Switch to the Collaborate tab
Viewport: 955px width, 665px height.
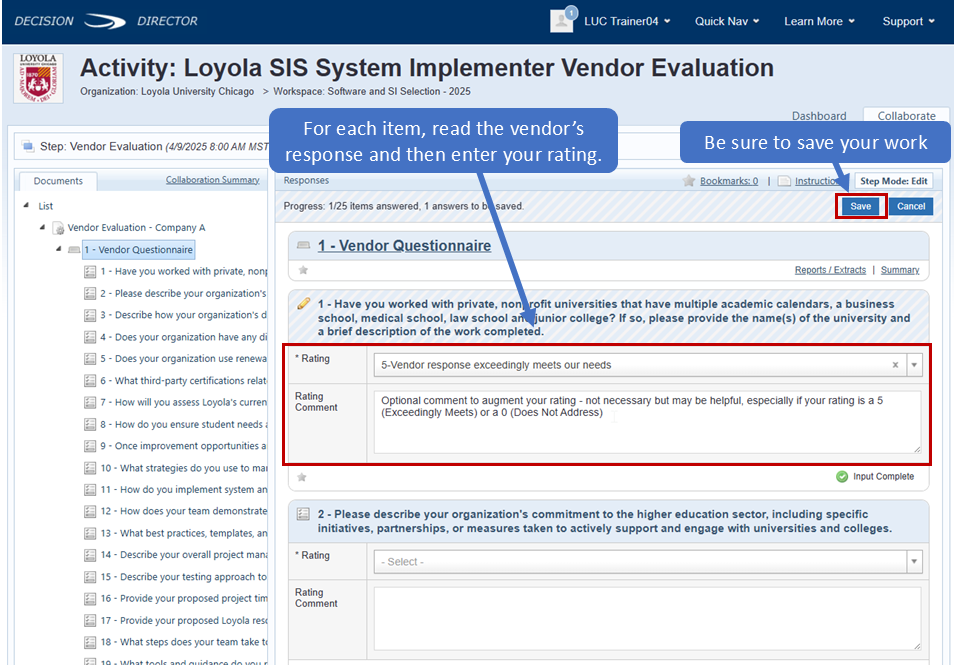pyautogui.click(x=906, y=115)
